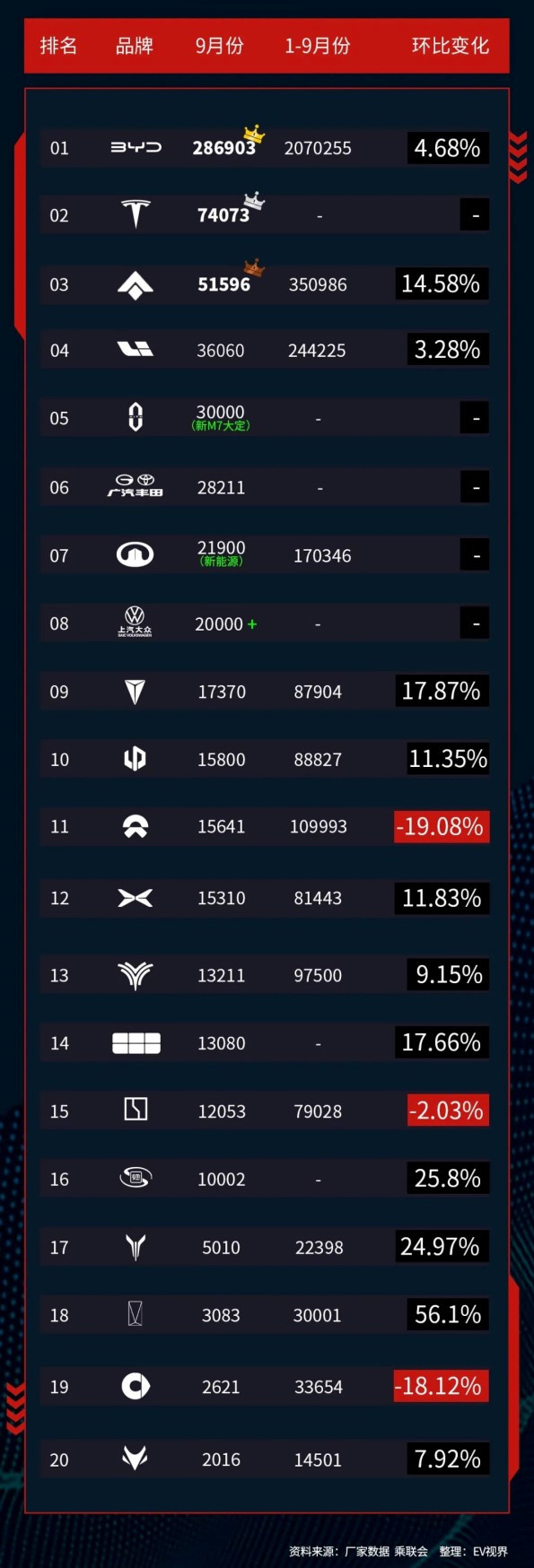Click the GAC Toyota logo in row 06

pyautogui.click(x=136, y=486)
